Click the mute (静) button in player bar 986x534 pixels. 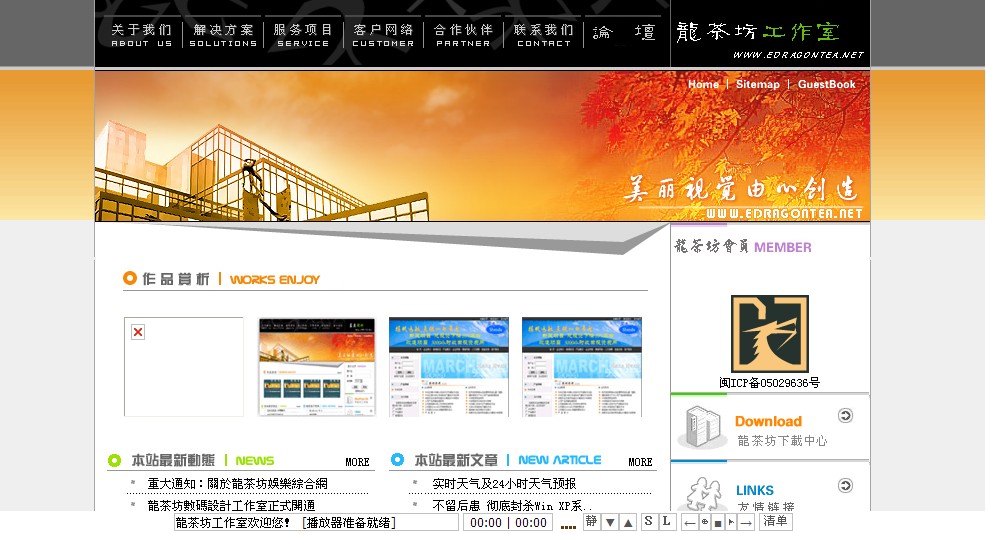tap(592, 522)
